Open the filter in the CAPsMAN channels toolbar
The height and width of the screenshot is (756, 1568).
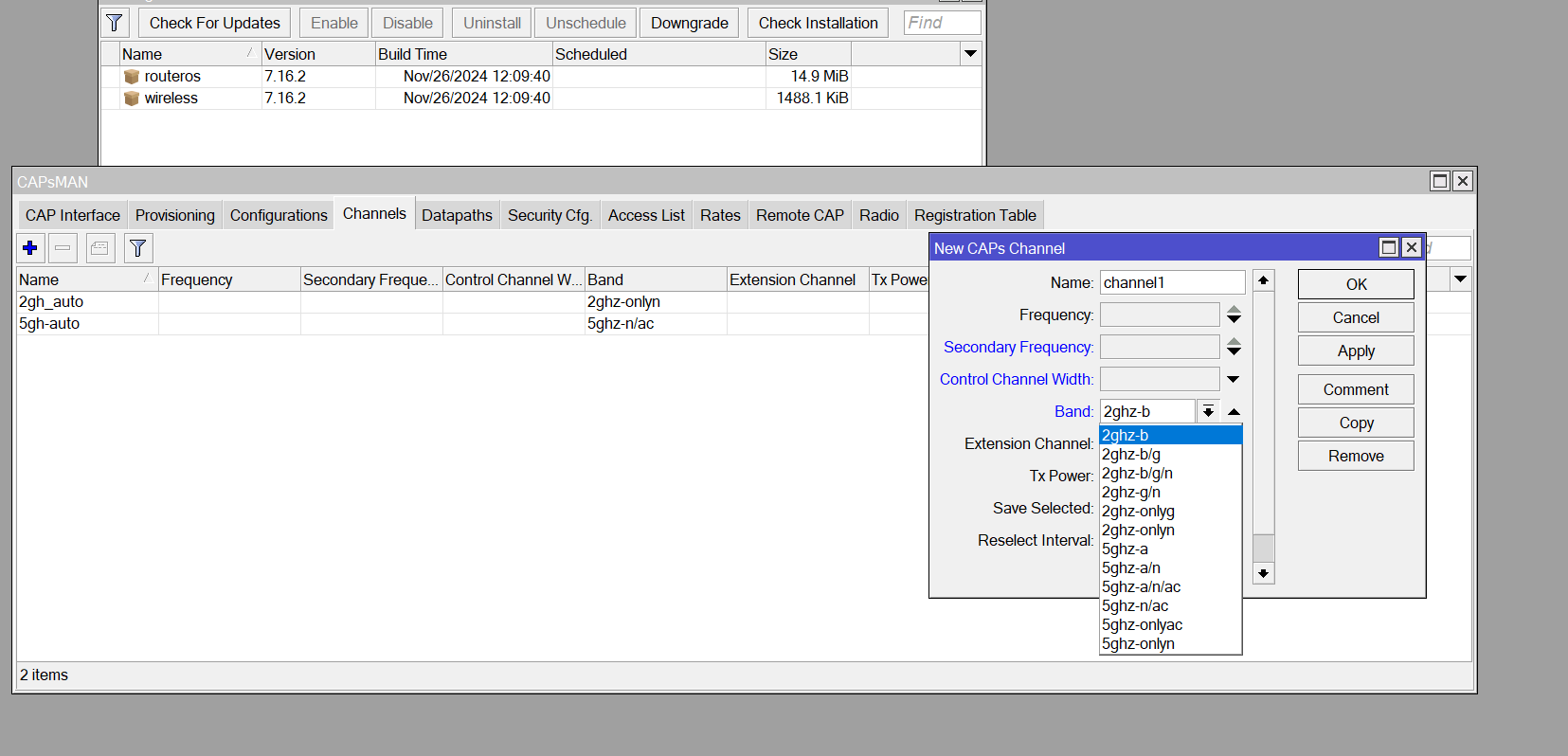137,248
